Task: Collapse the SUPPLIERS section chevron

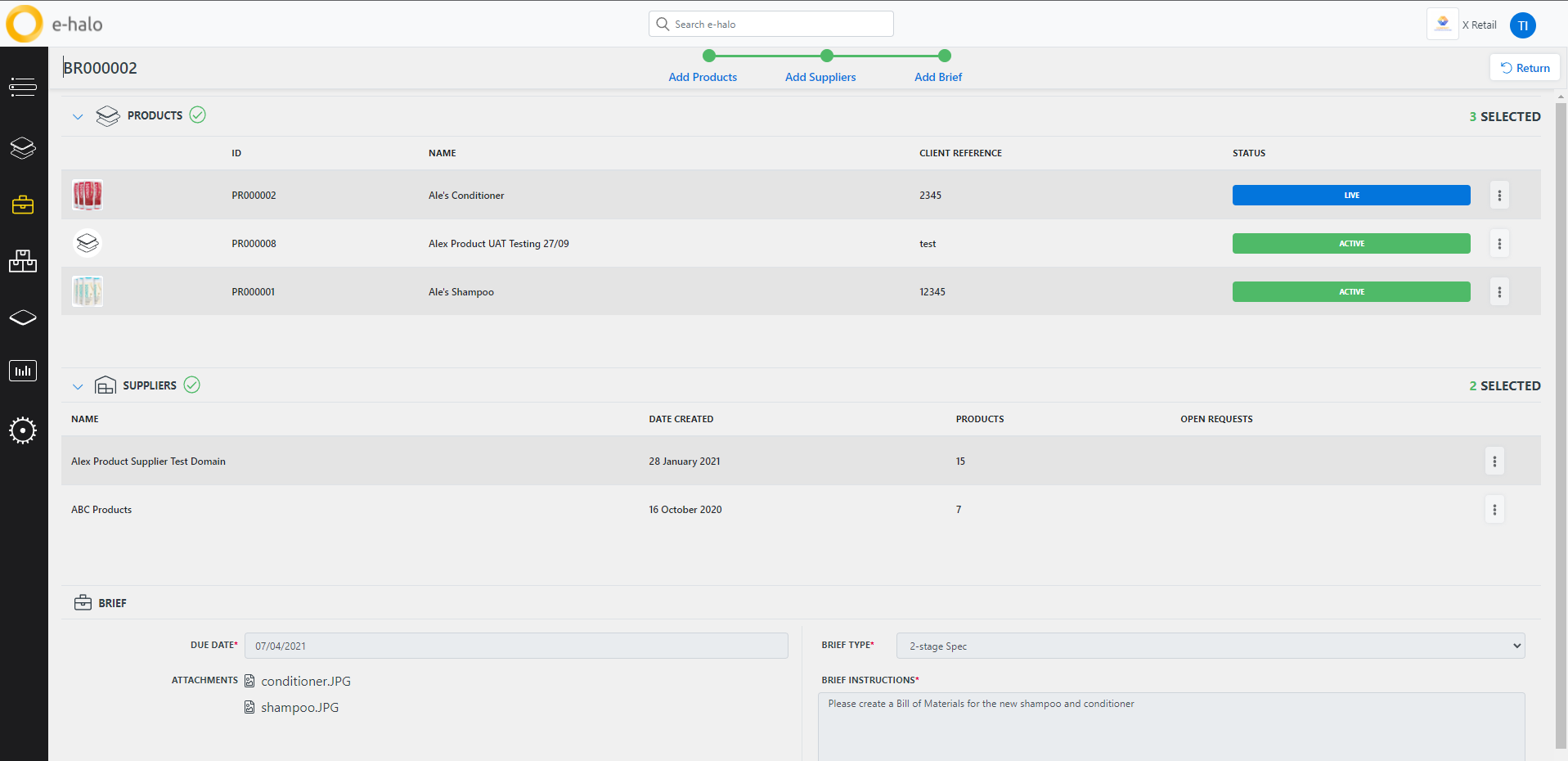Action: pyautogui.click(x=78, y=385)
